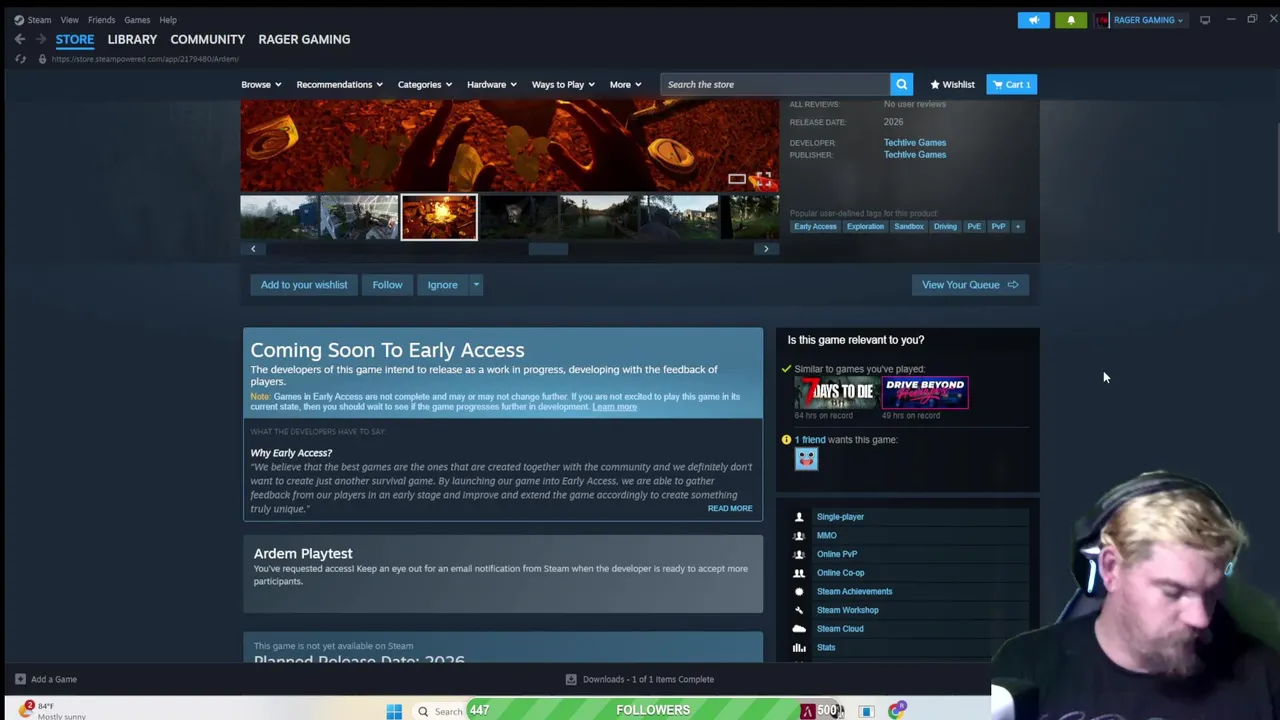Click the Steam client back arrow
The width and height of the screenshot is (1280, 720).
[x=20, y=39]
